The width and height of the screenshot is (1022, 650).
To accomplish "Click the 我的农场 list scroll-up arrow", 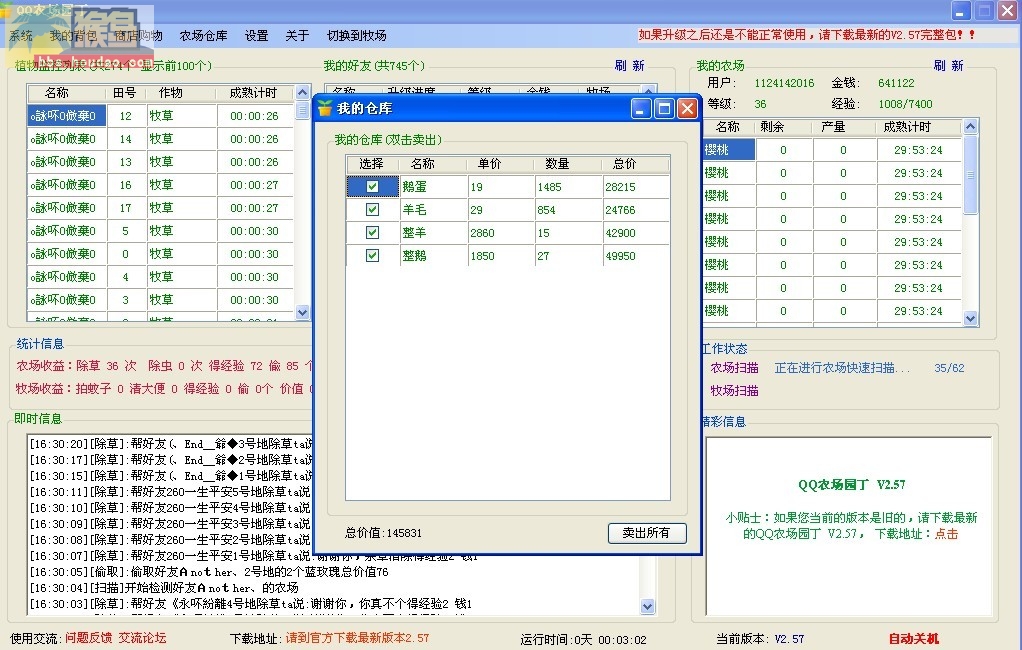I will [971, 126].
